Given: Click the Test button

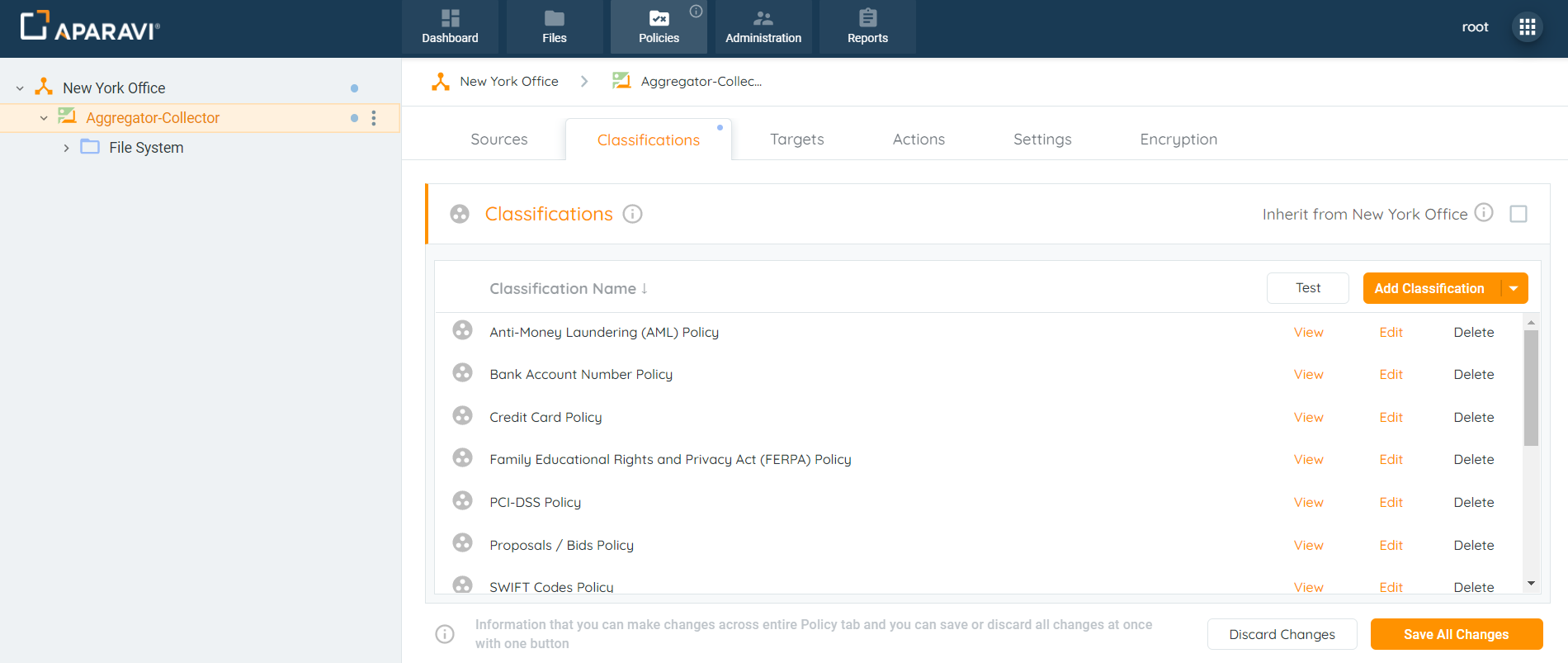Looking at the screenshot, I should point(1307,288).
